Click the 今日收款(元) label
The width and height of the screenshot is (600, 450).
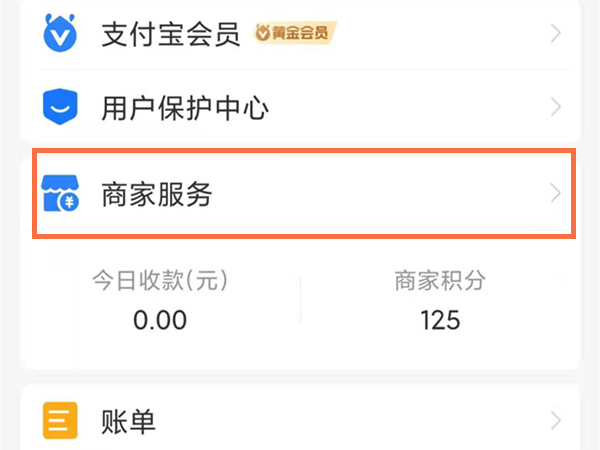160,281
